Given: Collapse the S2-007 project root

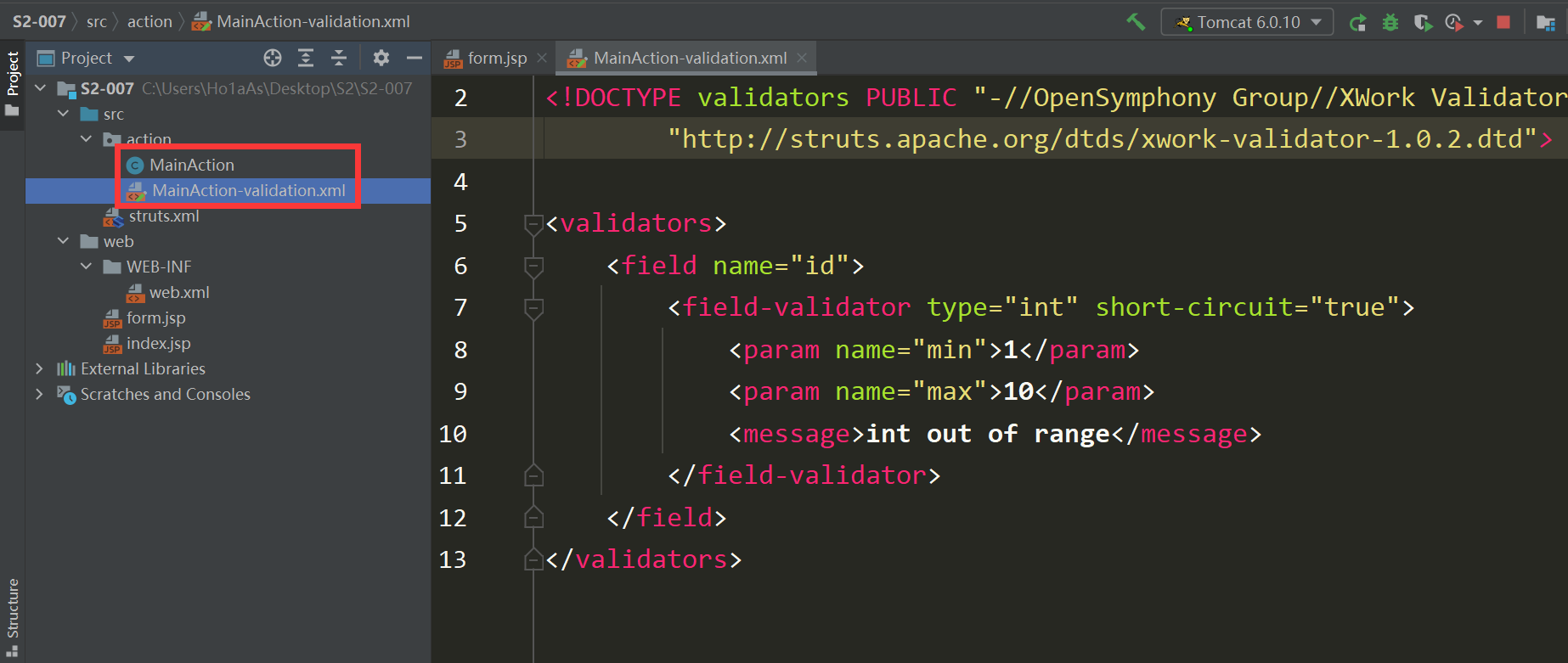Looking at the screenshot, I should [40, 88].
